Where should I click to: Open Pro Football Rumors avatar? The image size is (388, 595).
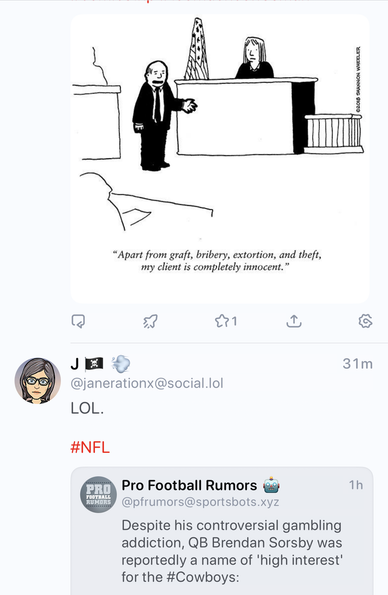pos(98,494)
